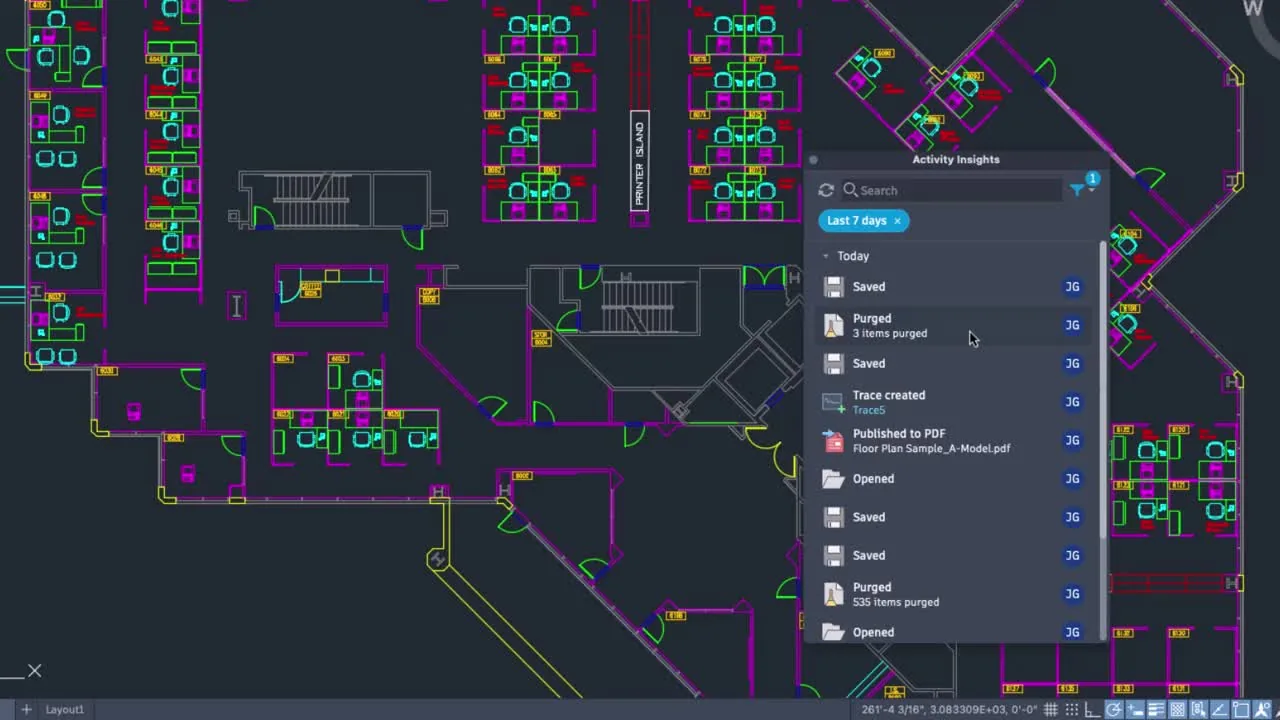Toggle the angle tracking icon in status bar
Screen dimensions: 1280x720
point(1219,710)
